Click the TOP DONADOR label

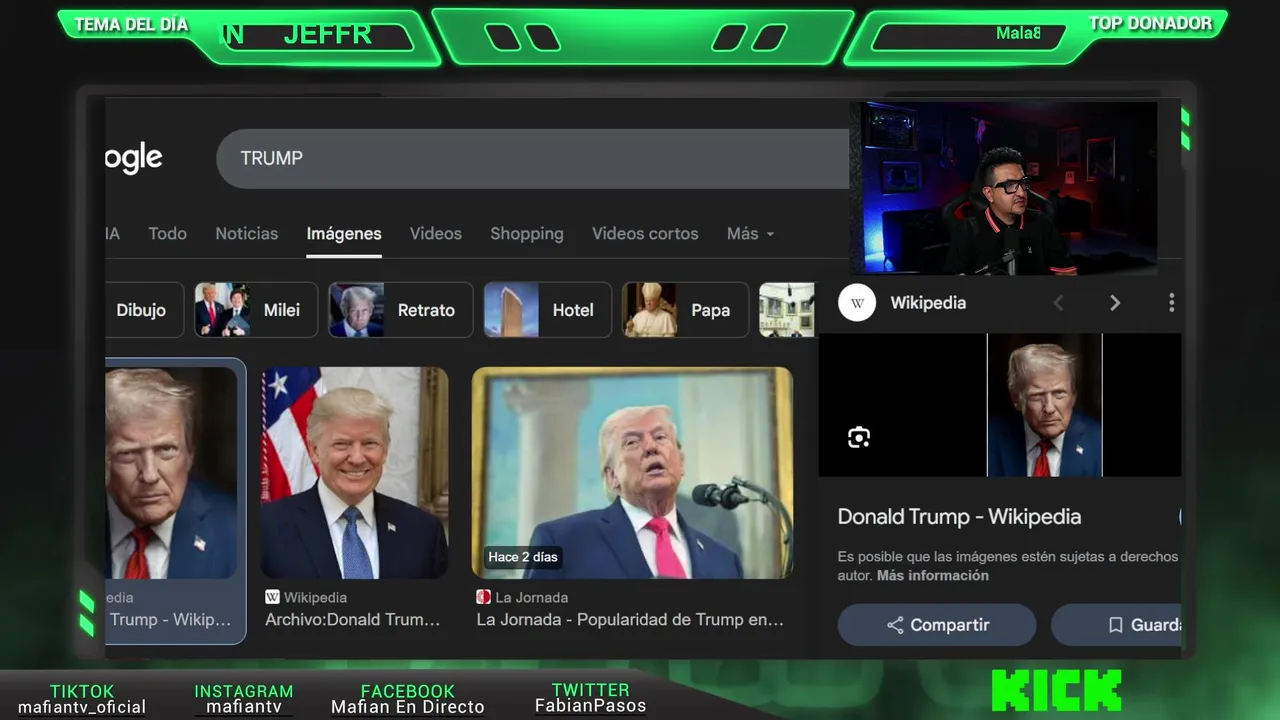tap(1150, 23)
